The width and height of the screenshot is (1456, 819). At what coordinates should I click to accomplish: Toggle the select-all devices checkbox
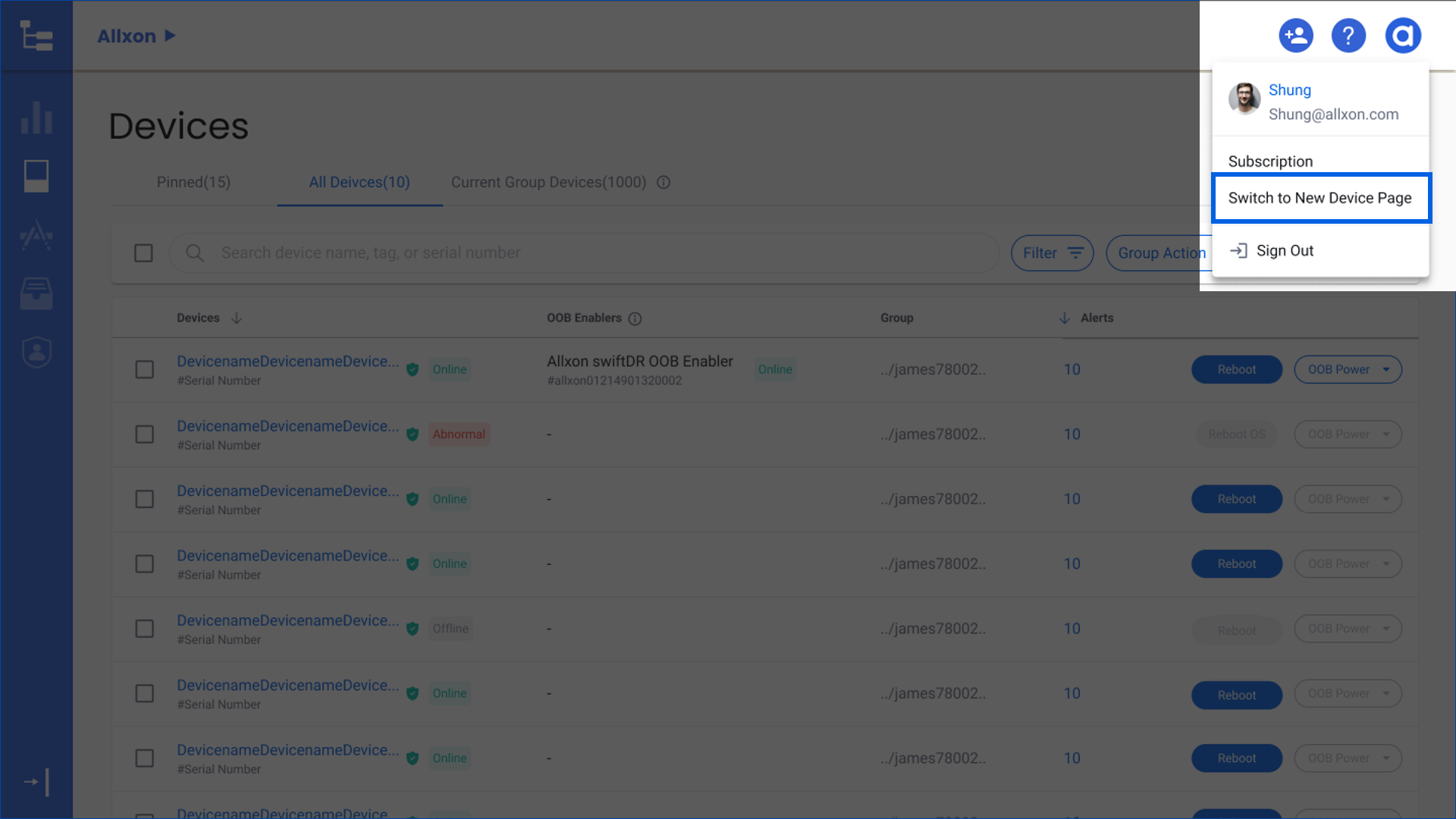point(143,253)
